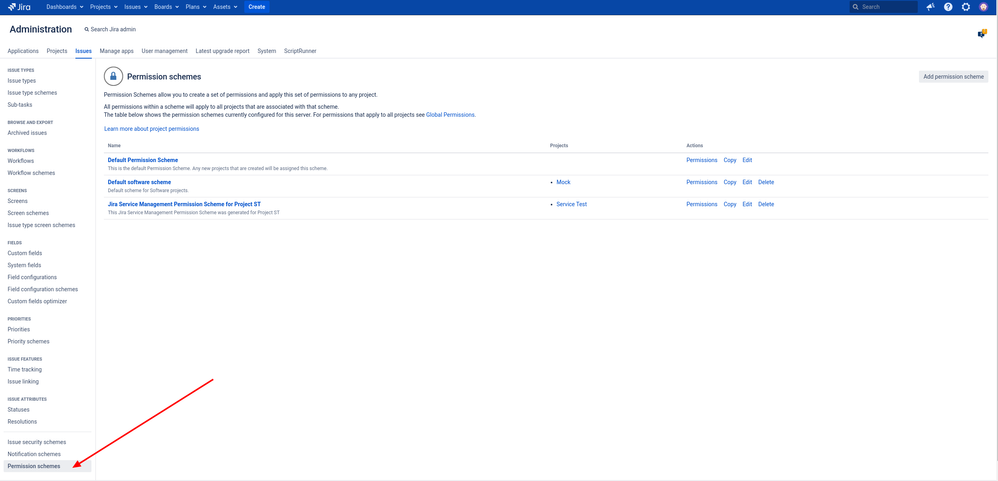Open the Latest upgrade report tab
The image size is (998, 481).
click(x=222, y=51)
